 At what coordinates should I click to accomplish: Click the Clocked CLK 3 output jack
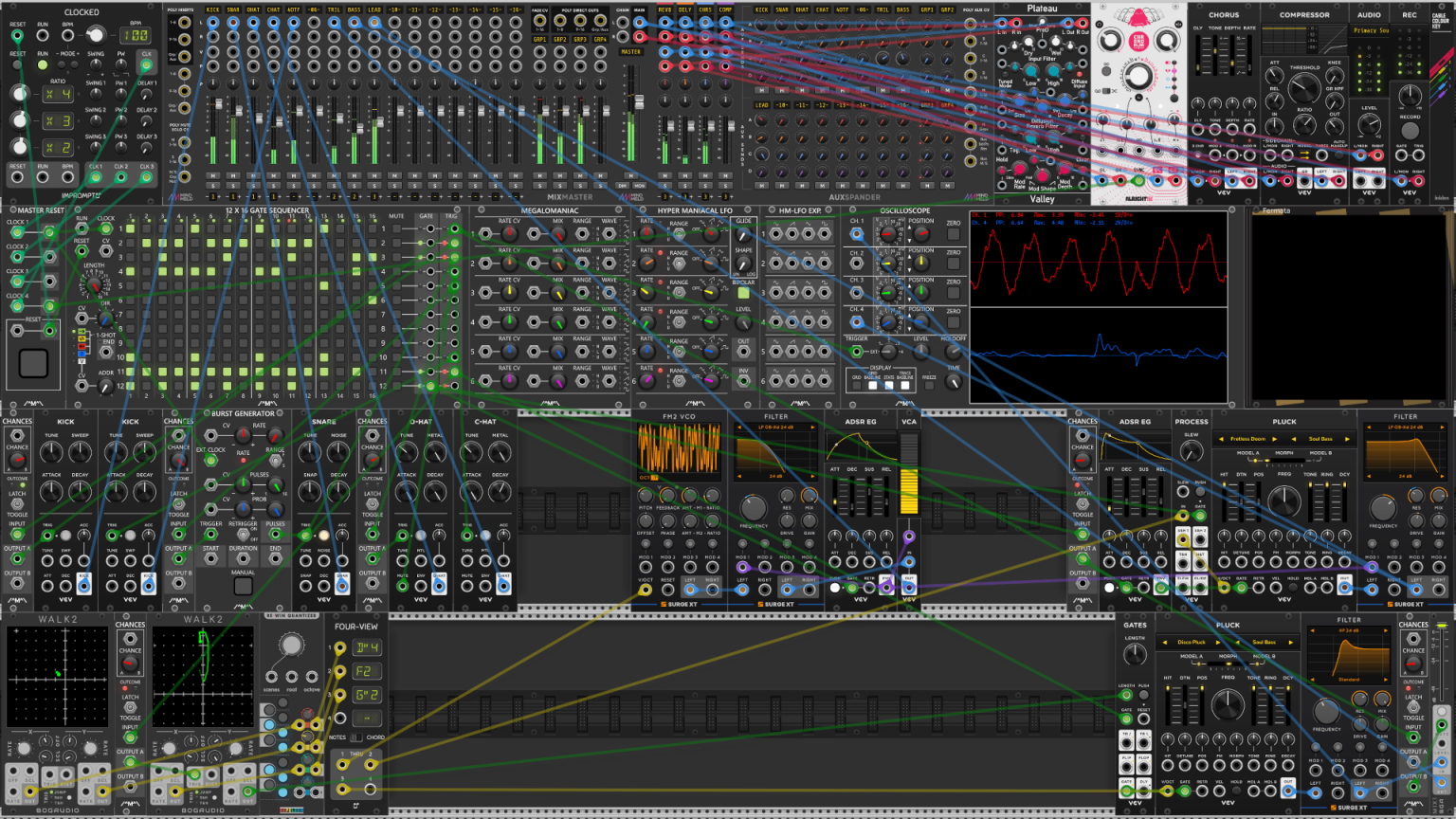click(x=146, y=176)
